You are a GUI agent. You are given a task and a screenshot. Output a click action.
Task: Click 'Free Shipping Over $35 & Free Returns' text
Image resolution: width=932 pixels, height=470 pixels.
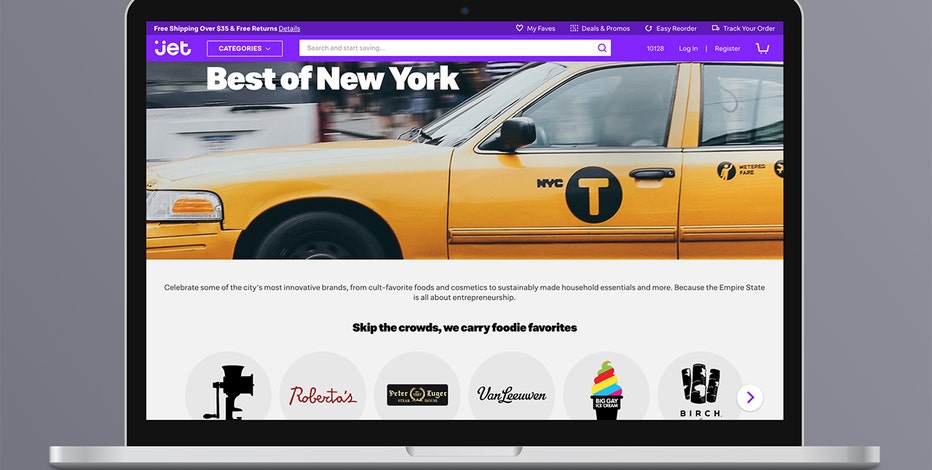click(215, 29)
